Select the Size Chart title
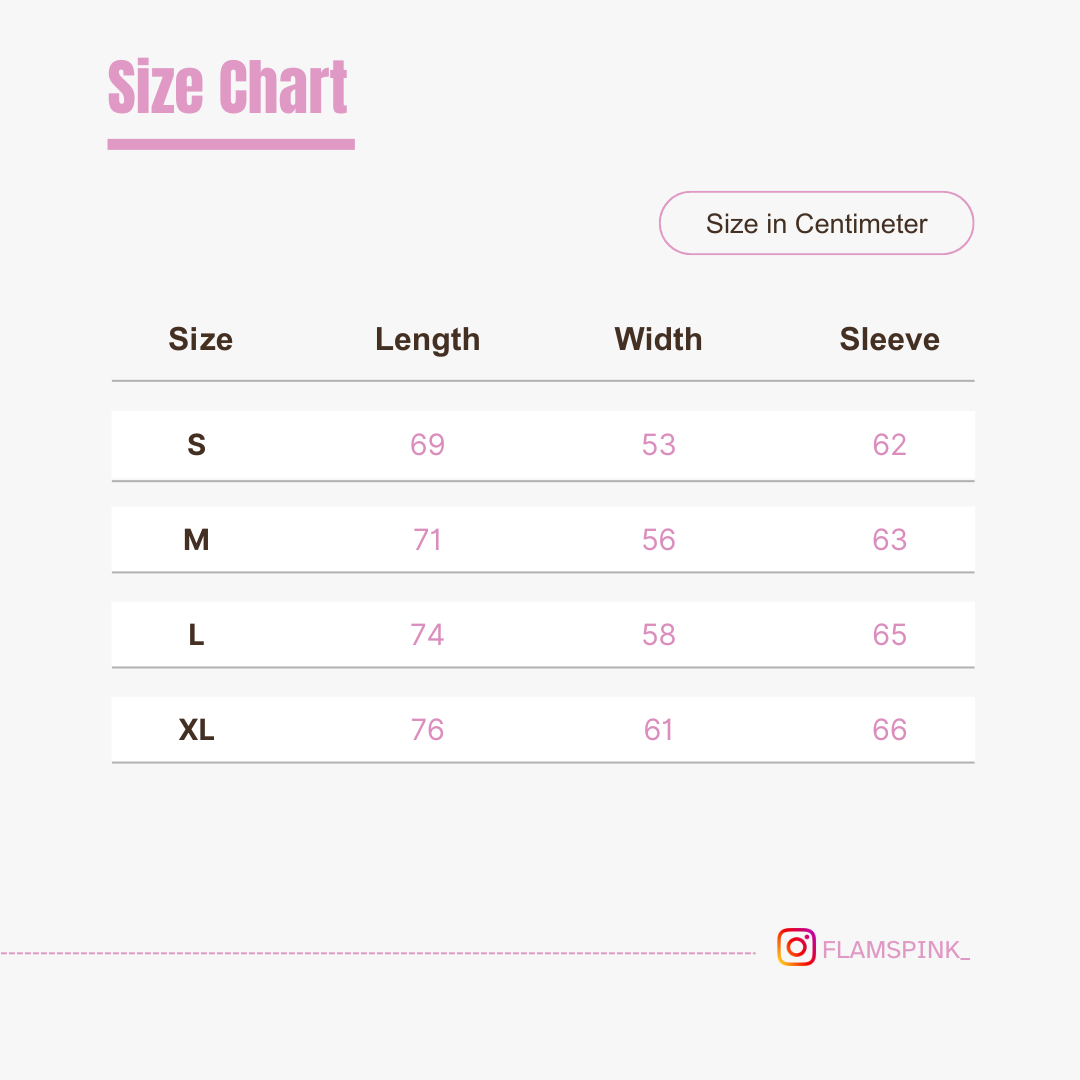 [x=228, y=87]
